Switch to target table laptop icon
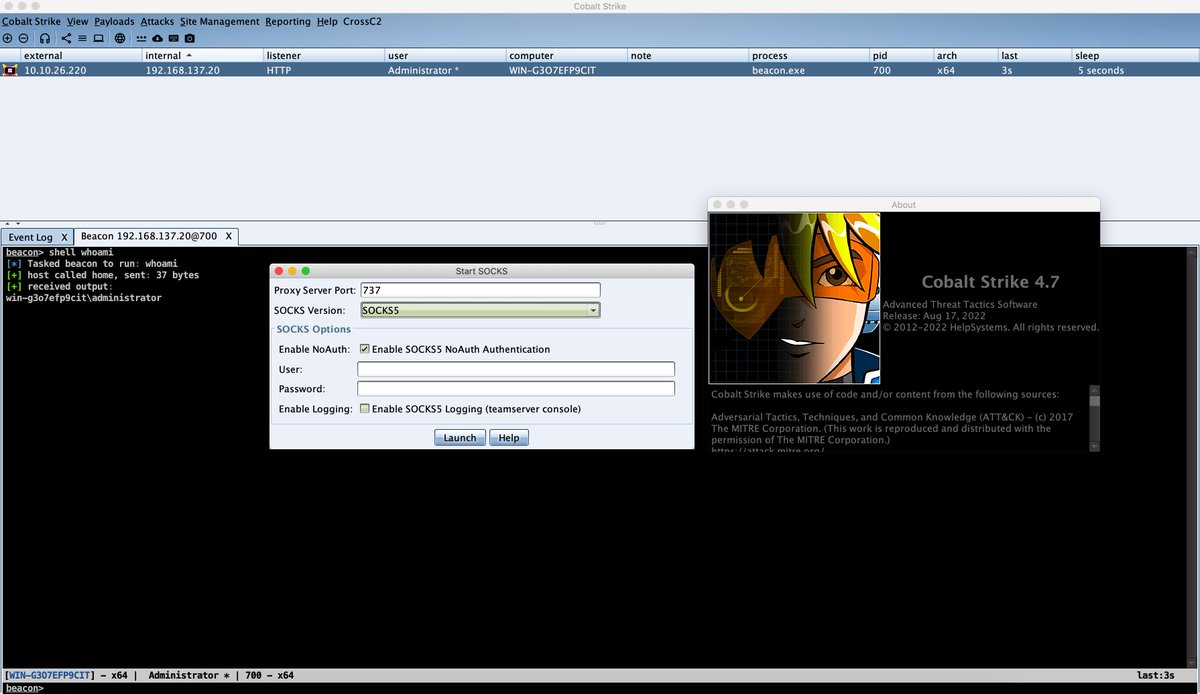 [98, 38]
